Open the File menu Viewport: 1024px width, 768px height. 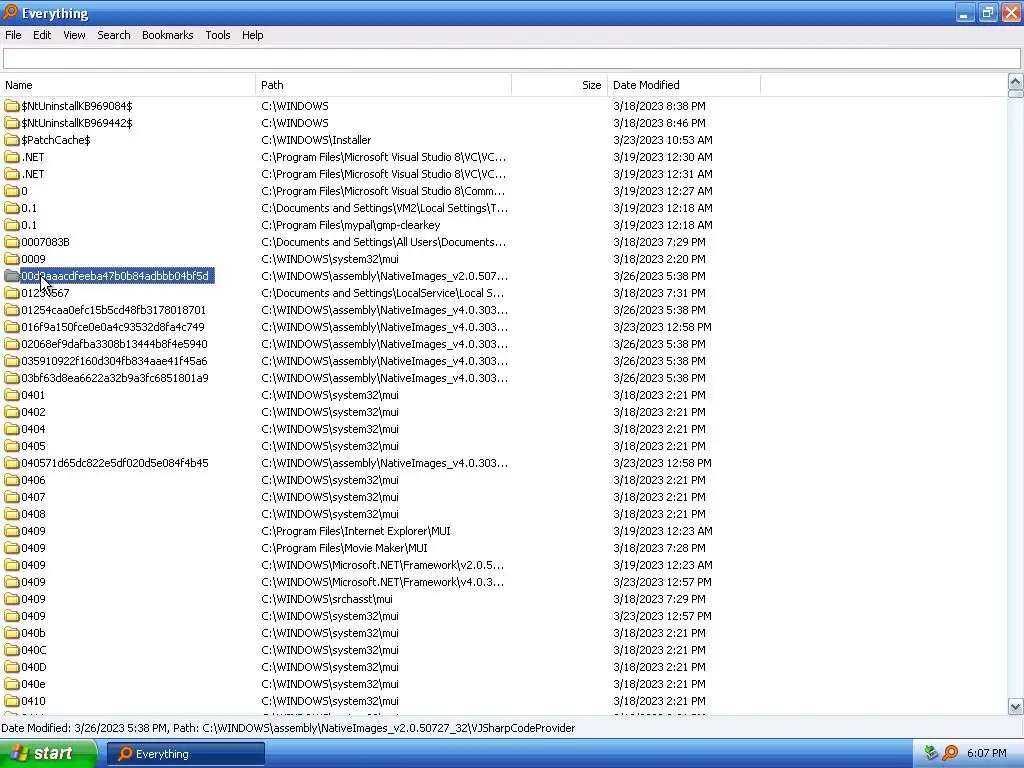tap(13, 35)
